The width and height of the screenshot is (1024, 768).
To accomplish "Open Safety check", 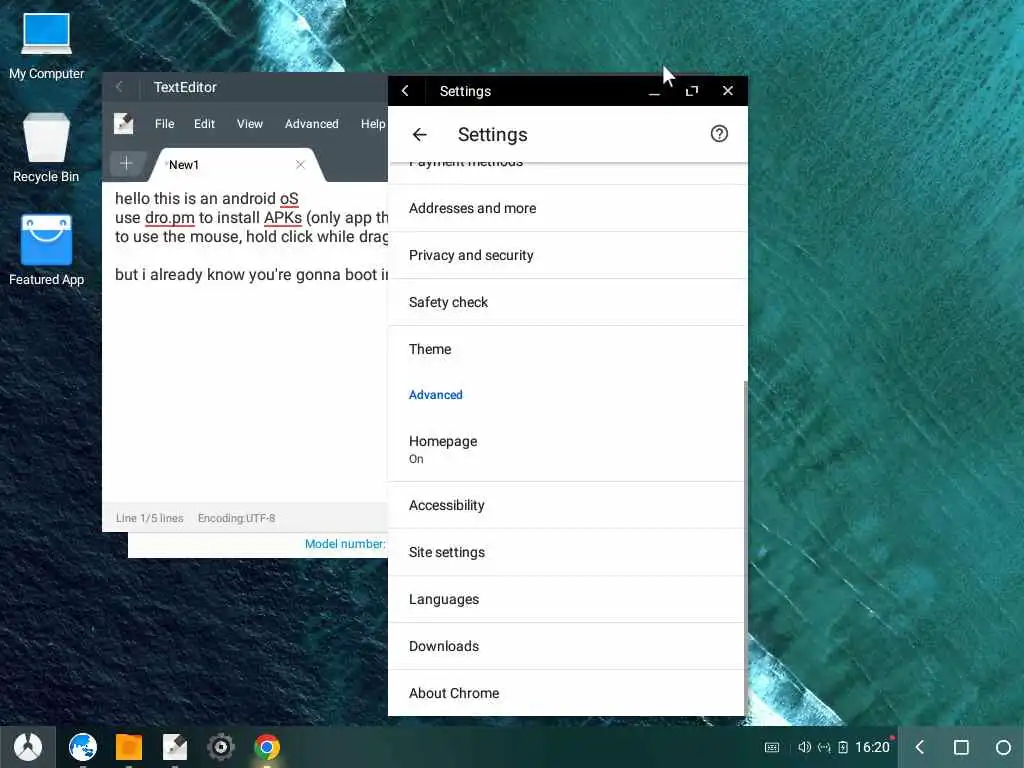I will pyautogui.click(x=566, y=302).
